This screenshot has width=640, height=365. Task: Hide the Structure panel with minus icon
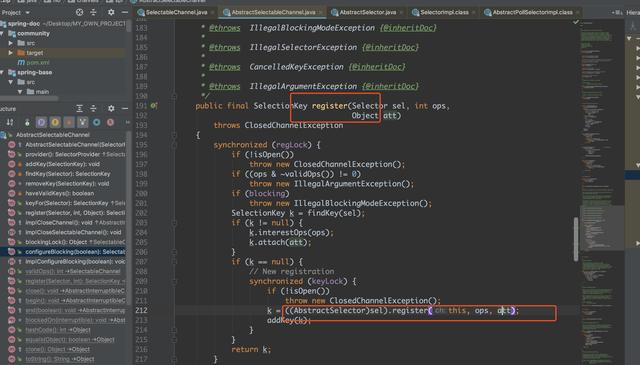point(125,108)
